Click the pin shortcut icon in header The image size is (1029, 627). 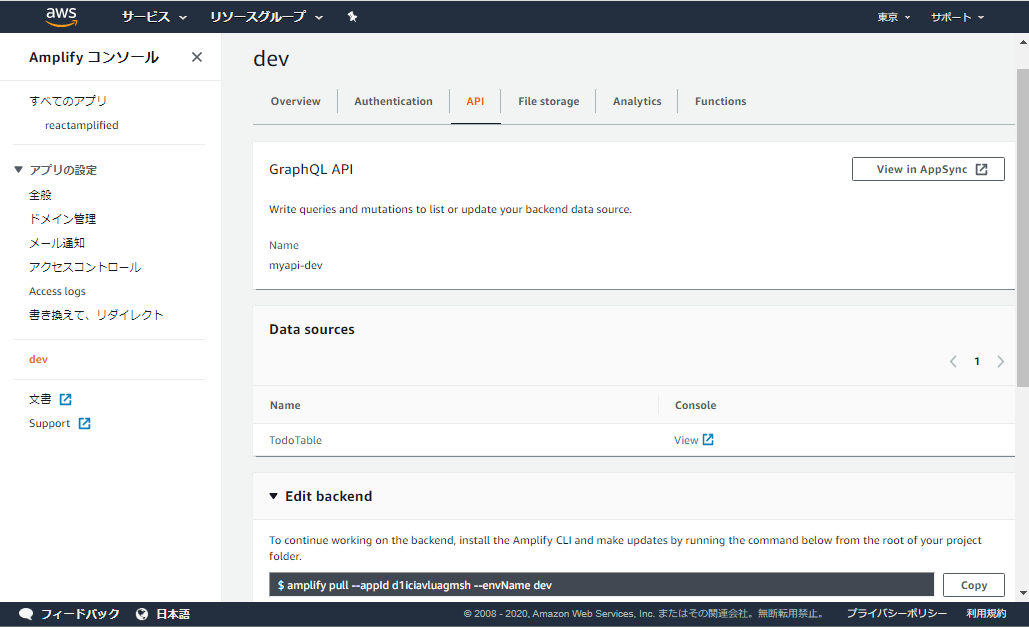coord(352,17)
